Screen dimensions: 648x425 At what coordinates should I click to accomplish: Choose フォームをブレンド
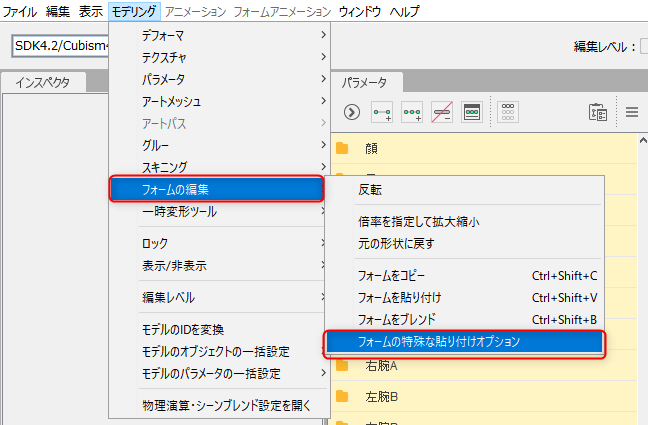(x=465, y=320)
